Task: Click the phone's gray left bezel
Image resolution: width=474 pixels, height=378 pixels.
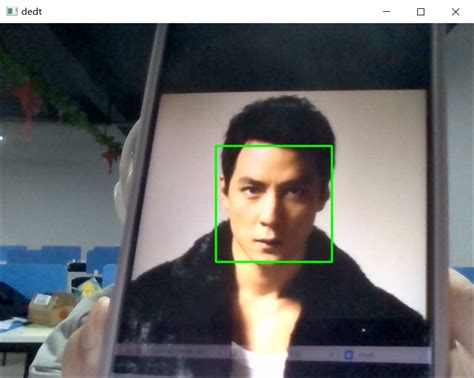Action: pyautogui.click(x=133, y=200)
